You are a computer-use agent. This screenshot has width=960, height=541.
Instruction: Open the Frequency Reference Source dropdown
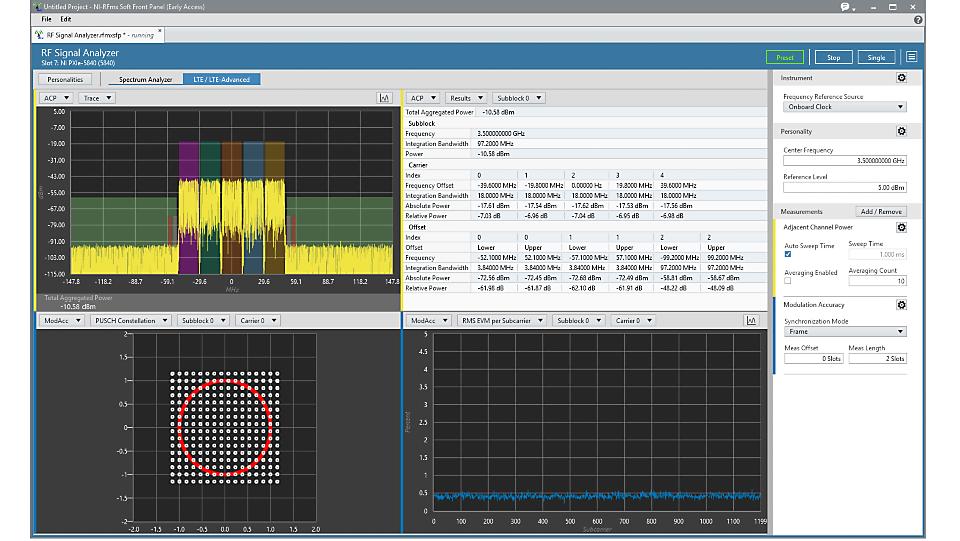(x=844, y=106)
